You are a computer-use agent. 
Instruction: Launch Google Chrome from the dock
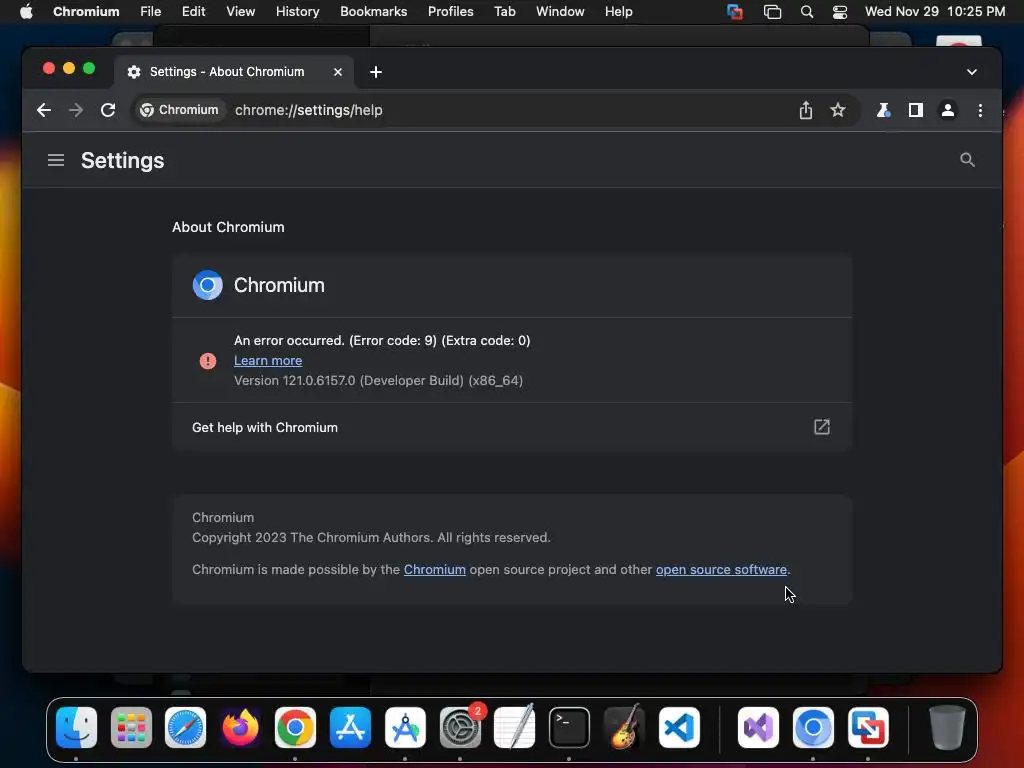click(x=295, y=728)
